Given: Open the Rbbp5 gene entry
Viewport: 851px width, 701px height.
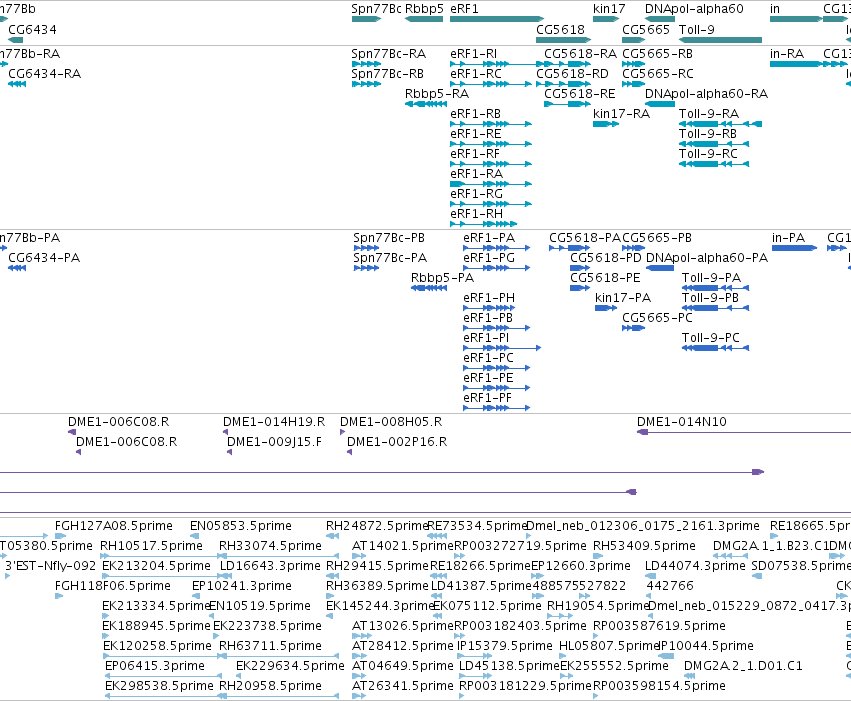Looking at the screenshot, I should click(x=424, y=9).
